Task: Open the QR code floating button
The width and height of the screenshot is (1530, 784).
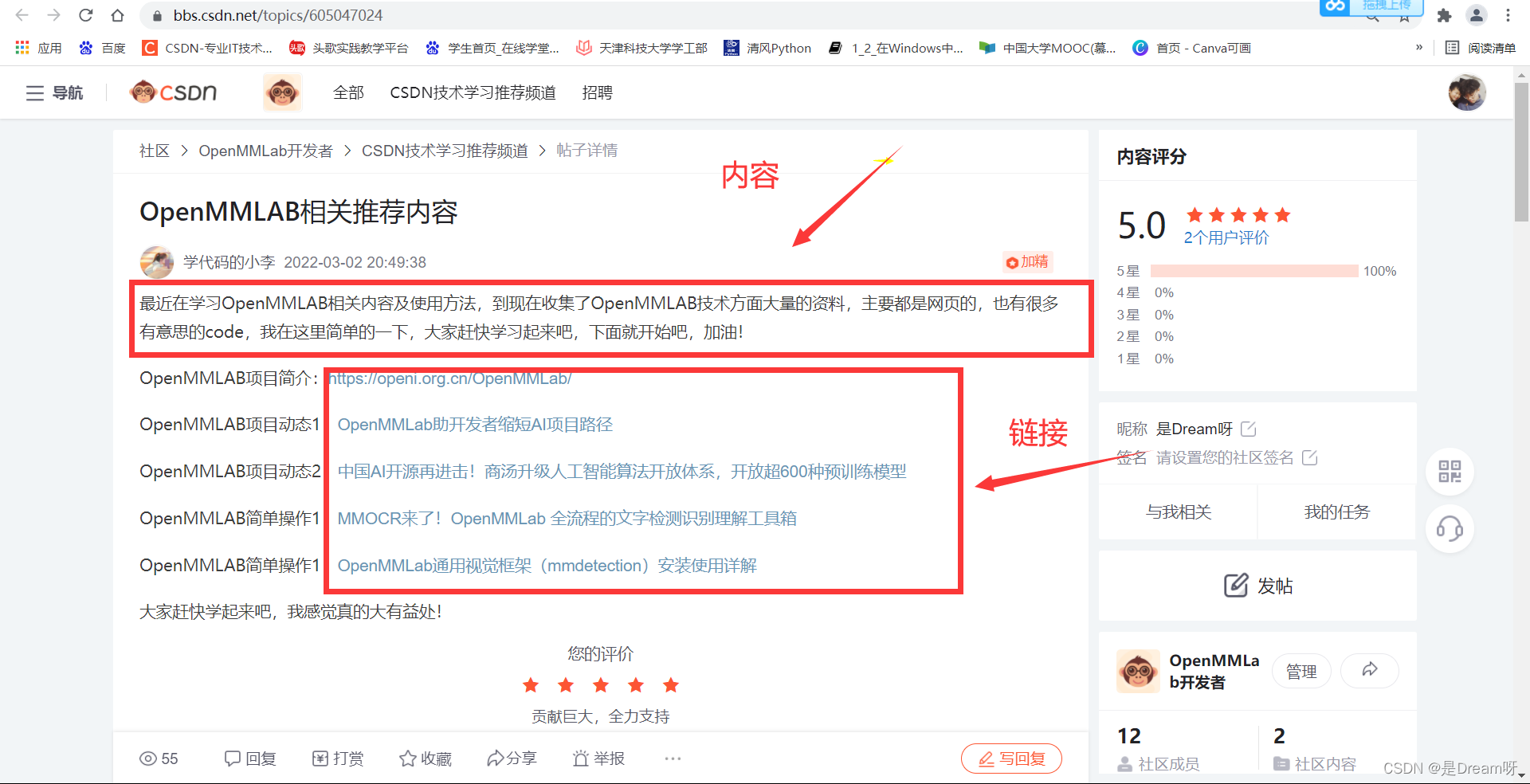Action: pos(1450,472)
